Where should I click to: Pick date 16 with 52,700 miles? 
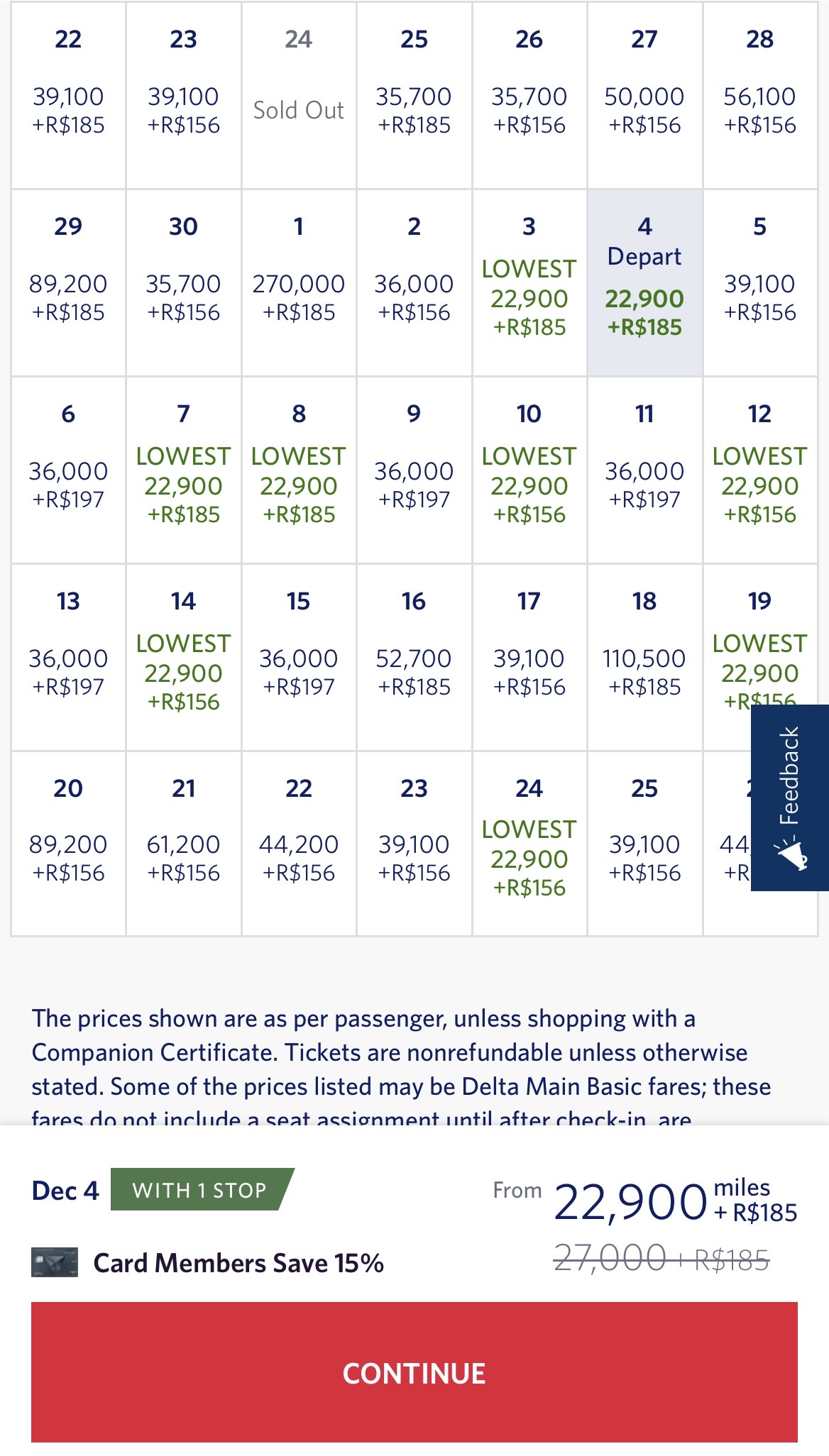[x=414, y=657]
